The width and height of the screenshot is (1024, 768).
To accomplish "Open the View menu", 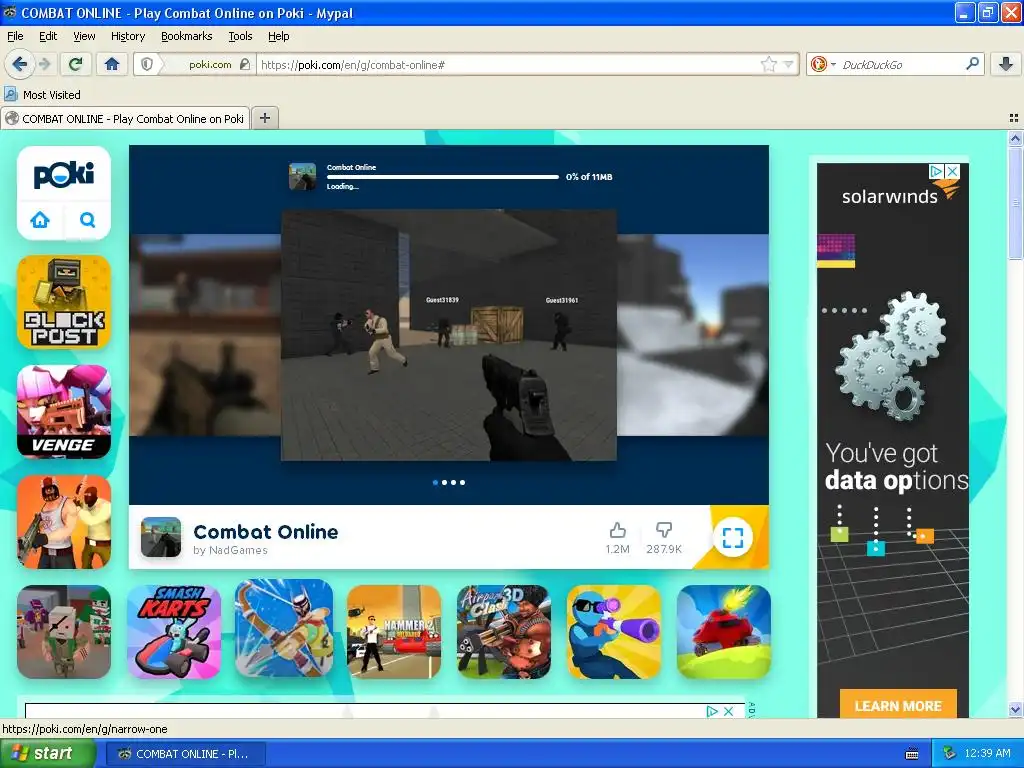I will (x=84, y=36).
